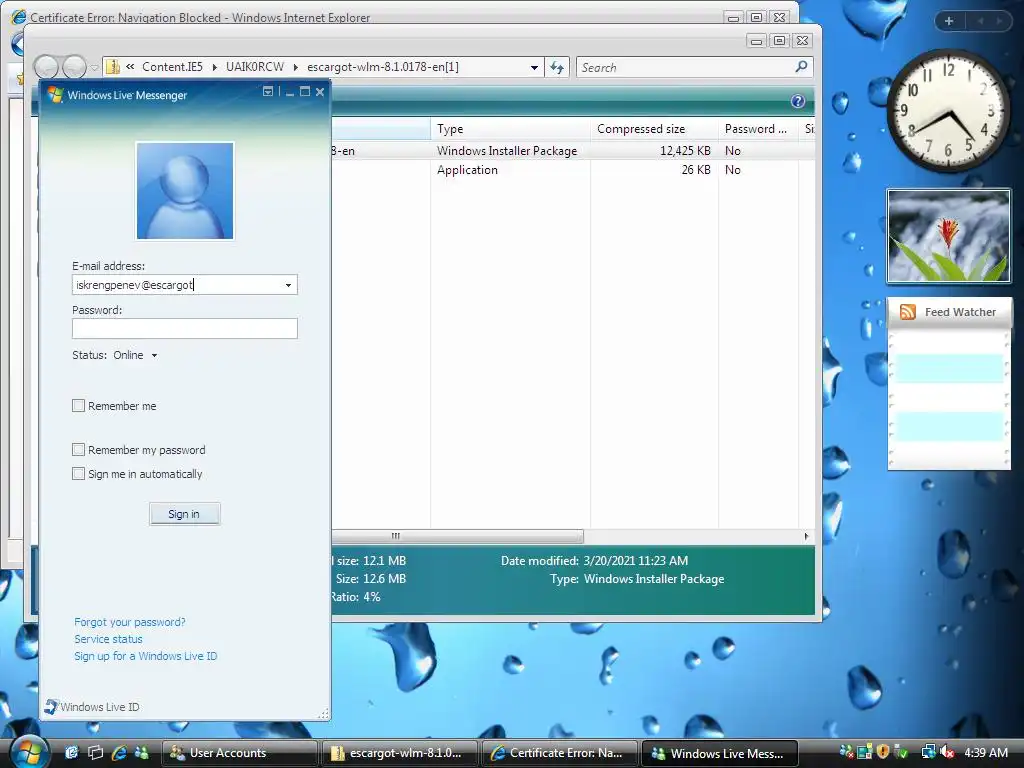Image resolution: width=1024 pixels, height=768 pixels.
Task: Click the Sign in button
Action: click(184, 514)
